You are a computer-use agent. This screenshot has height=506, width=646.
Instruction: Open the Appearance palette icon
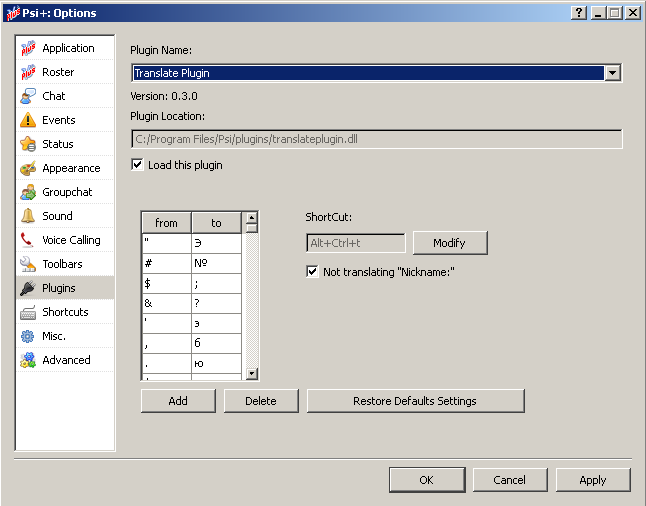coord(28,168)
